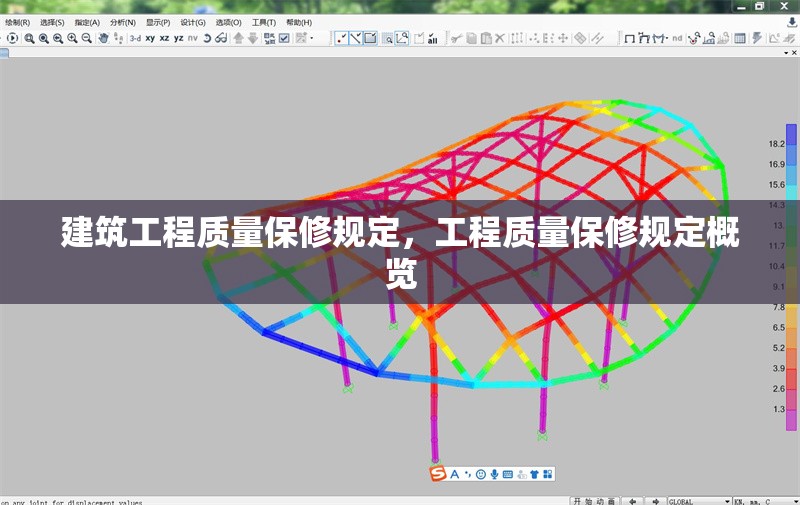
Task: Click the Delete X icon
Action: click(500, 38)
